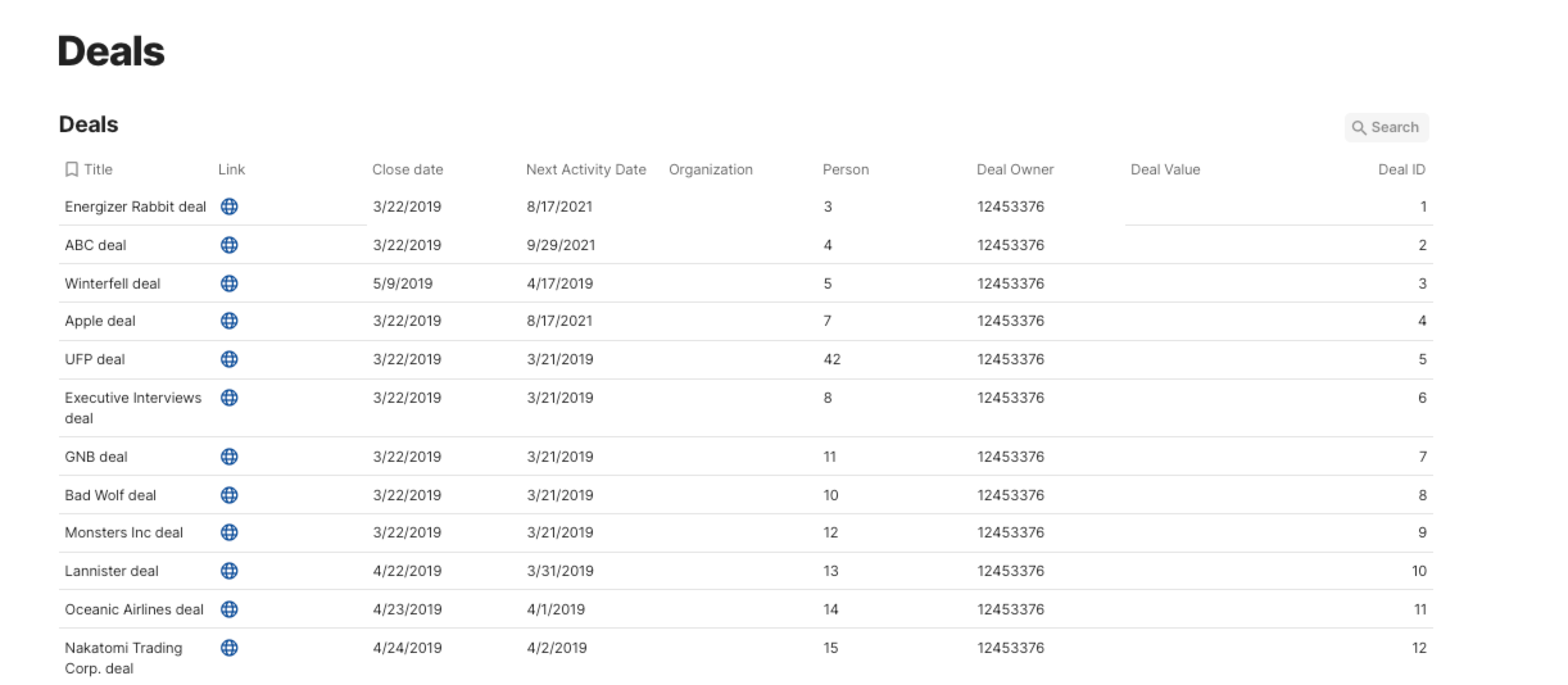Select the Winterfell deal title
The width and height of the screenshot is (1568, 685).
click(112, 283)
